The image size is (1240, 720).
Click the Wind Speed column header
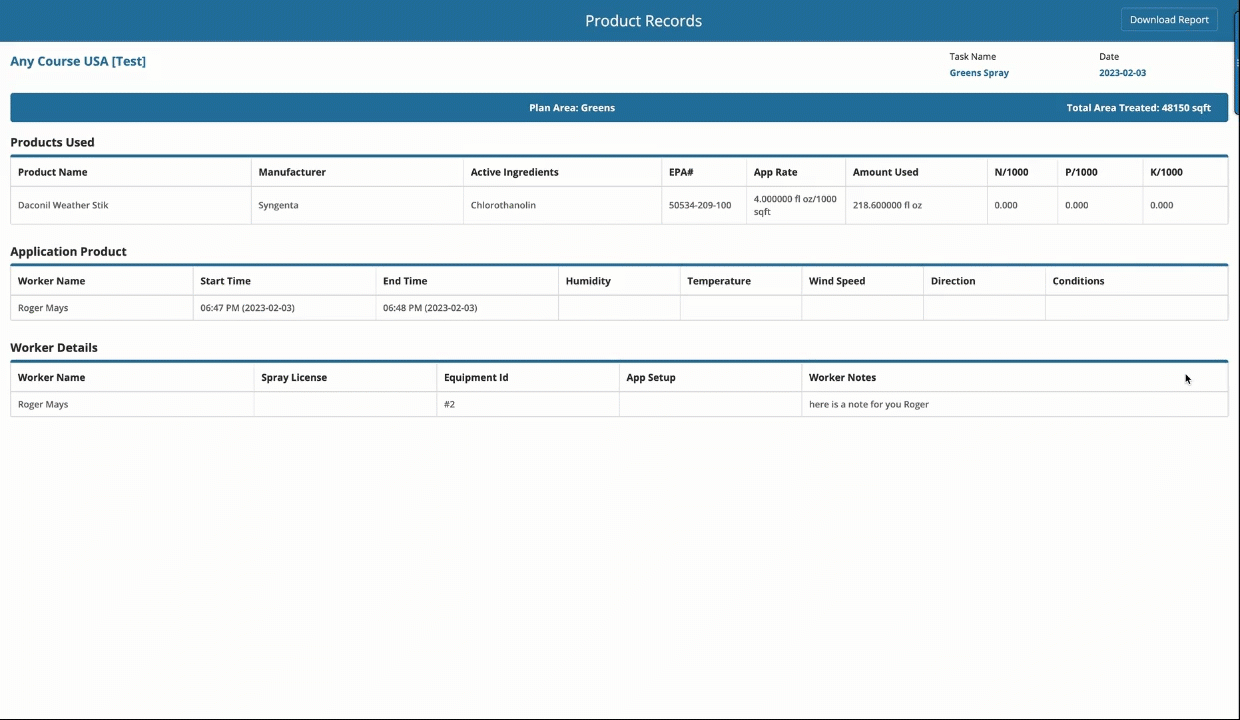click(x=837, y=281)
